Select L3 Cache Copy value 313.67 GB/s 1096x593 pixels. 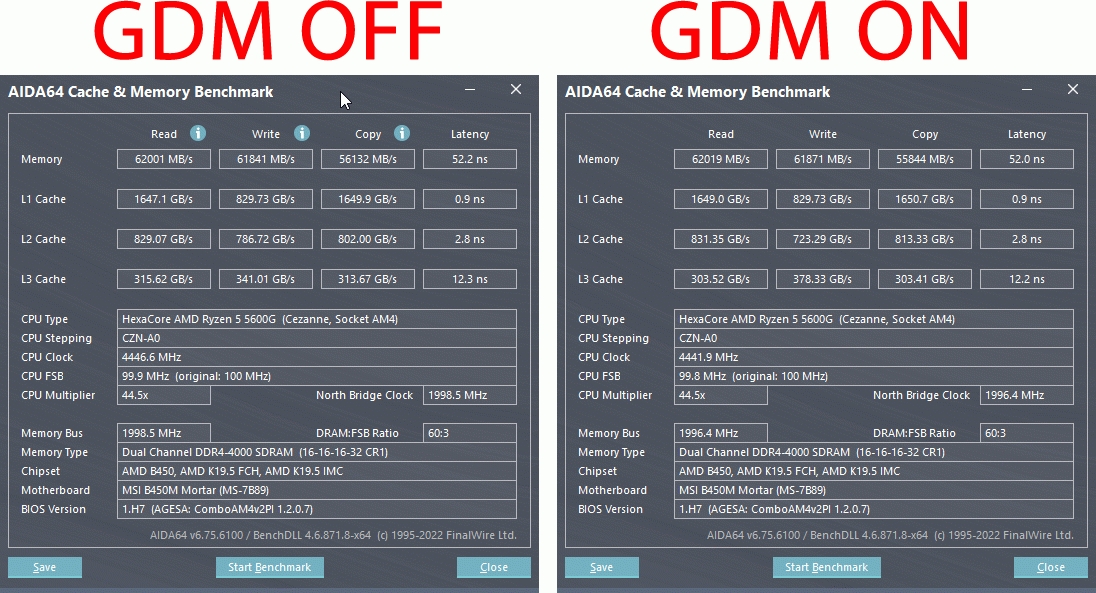[x=368, y=278]
